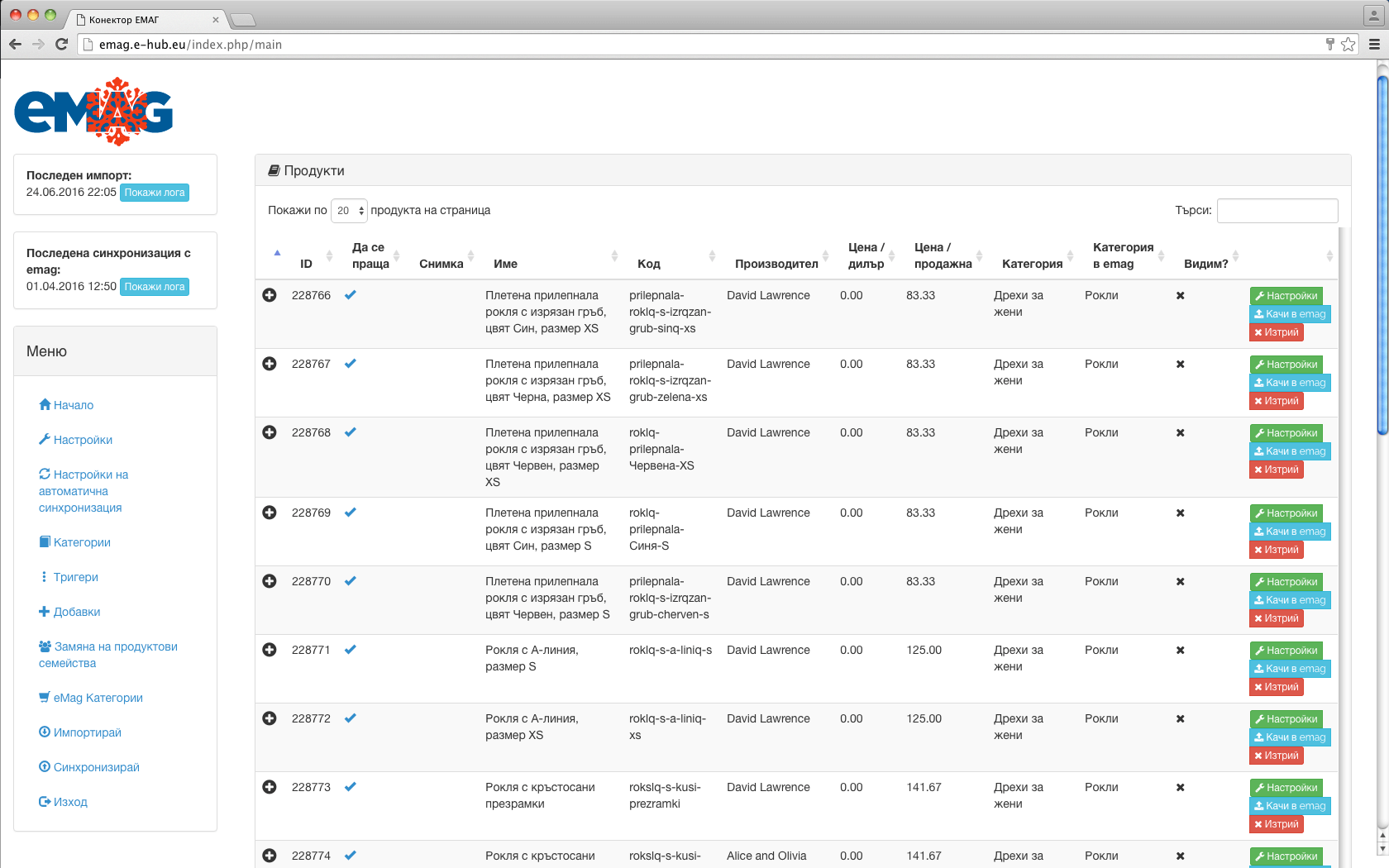1389x868 pixels.
Task: Reload the page with browser refresh icon
Action: coord(61,45)
